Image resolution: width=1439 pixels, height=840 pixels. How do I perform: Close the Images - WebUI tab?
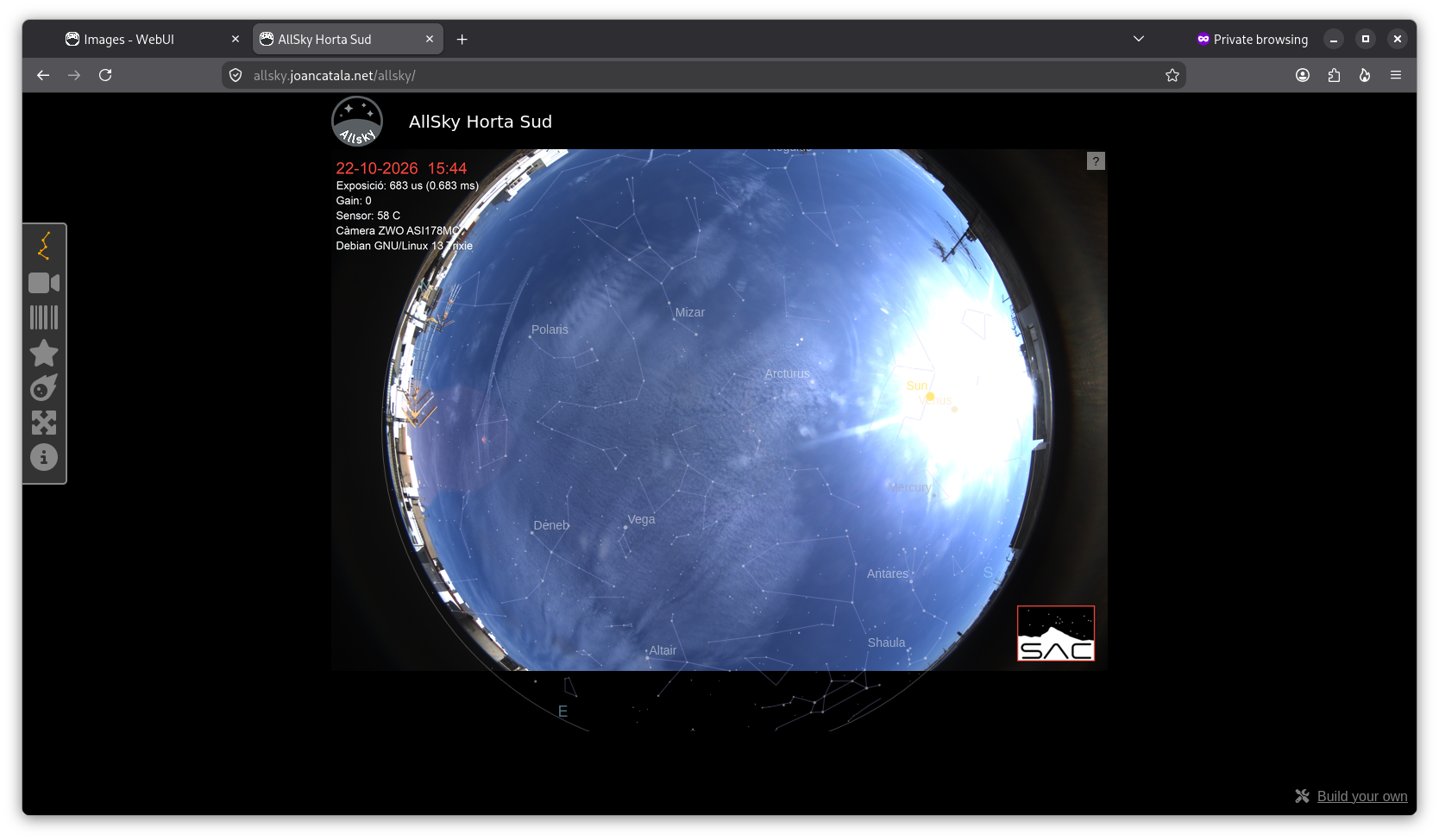tap(236, 39)
